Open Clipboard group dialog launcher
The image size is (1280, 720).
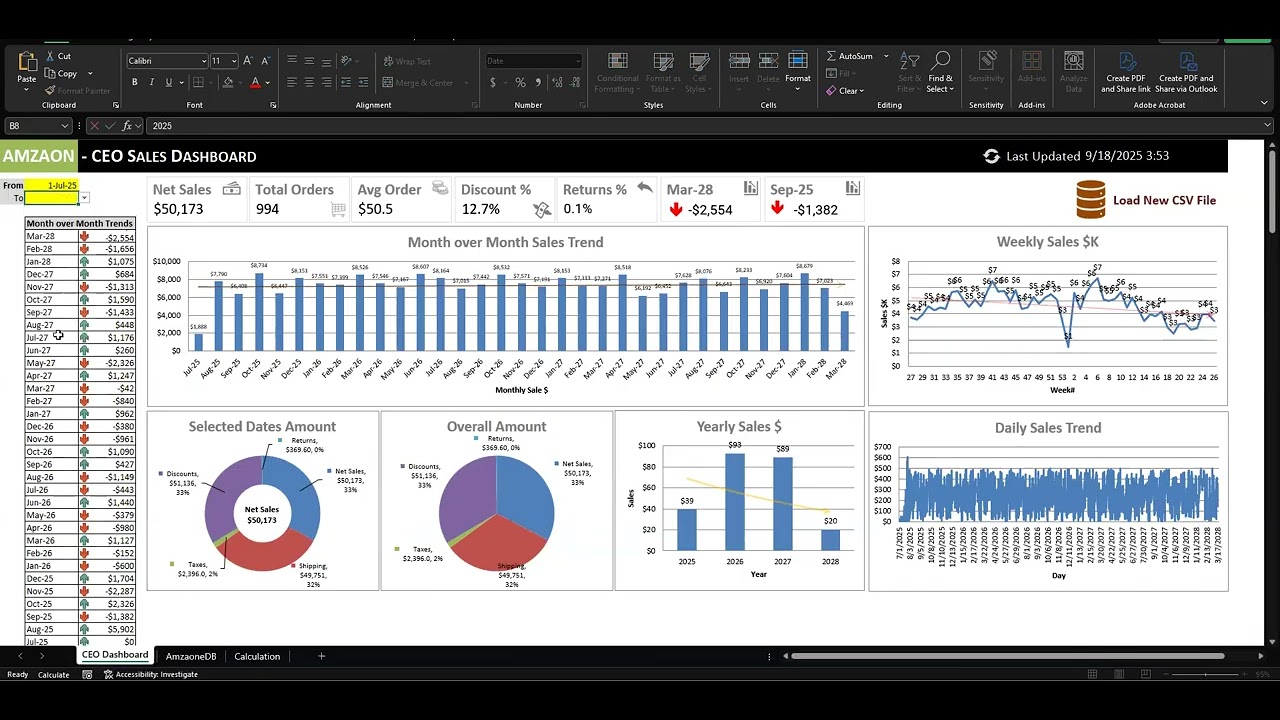(x=116, y=105)
